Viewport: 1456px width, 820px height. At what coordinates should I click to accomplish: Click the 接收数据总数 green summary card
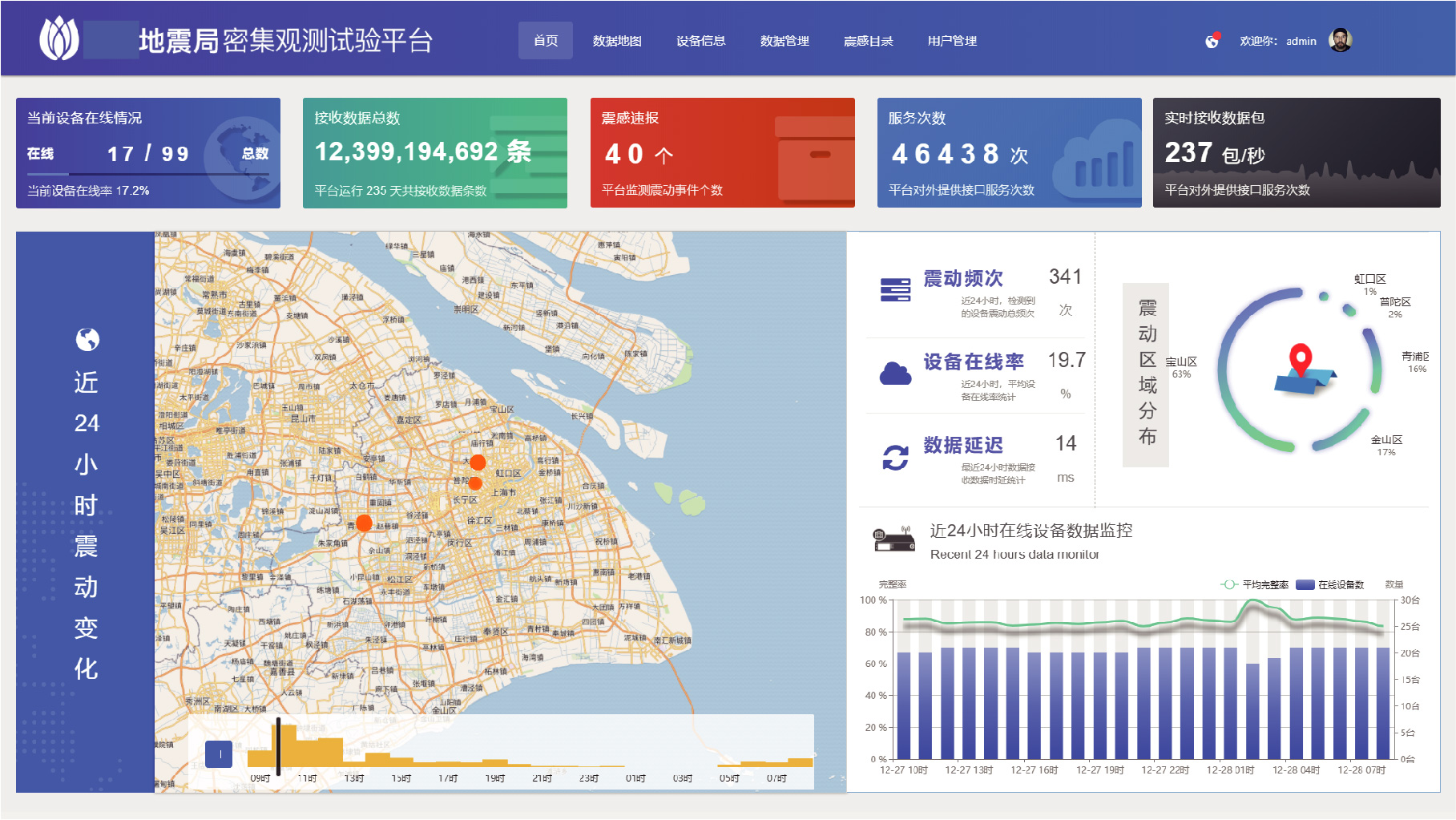[x=434, y=152]
